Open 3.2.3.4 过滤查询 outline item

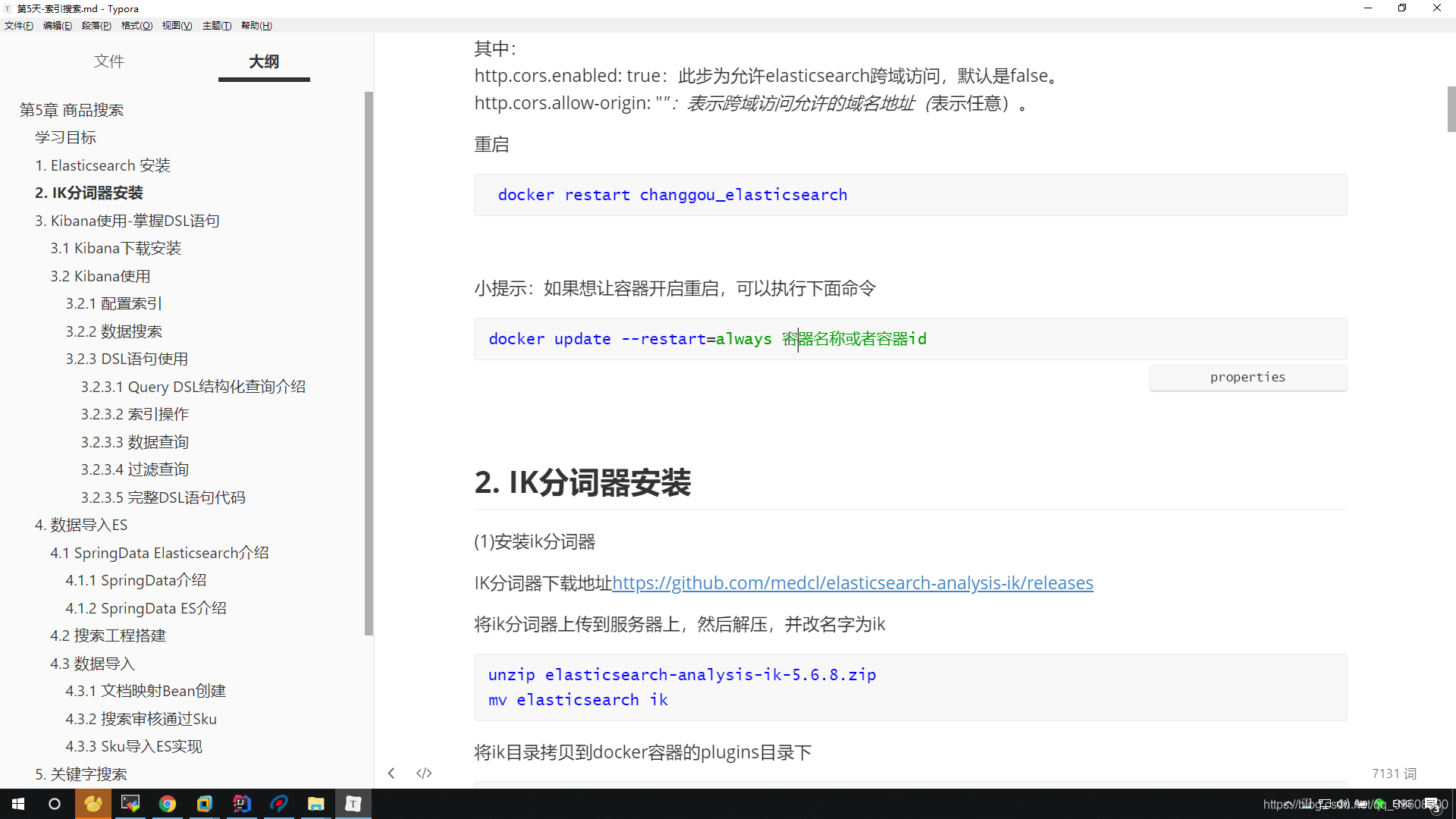[135, 470]
